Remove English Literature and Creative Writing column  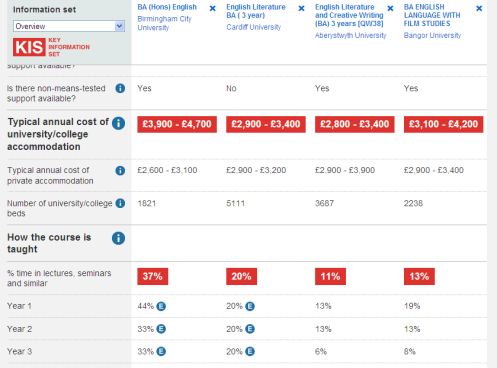click(x=390, y=8)
